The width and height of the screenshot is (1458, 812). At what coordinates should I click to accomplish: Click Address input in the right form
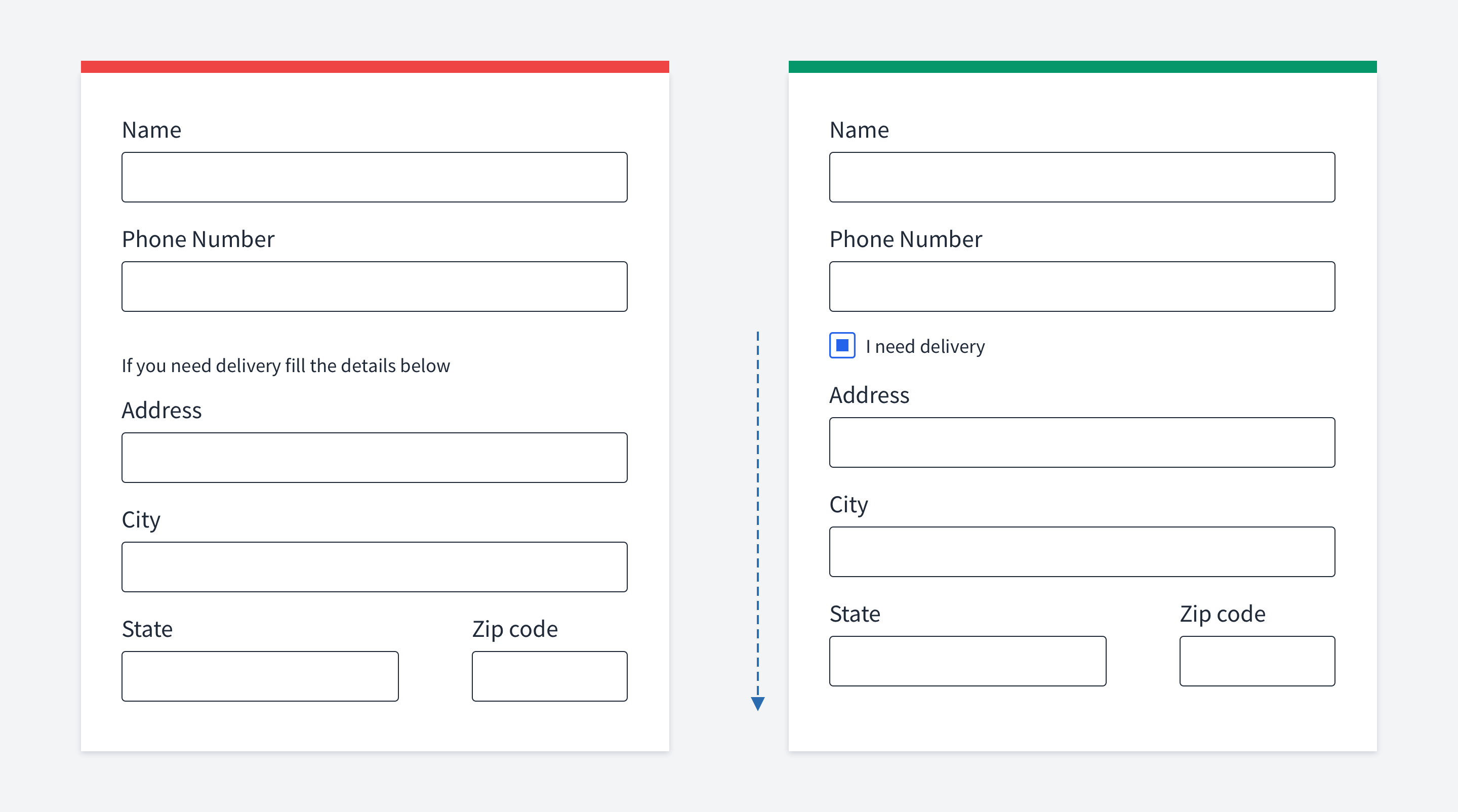click(x=1082, y=442)
